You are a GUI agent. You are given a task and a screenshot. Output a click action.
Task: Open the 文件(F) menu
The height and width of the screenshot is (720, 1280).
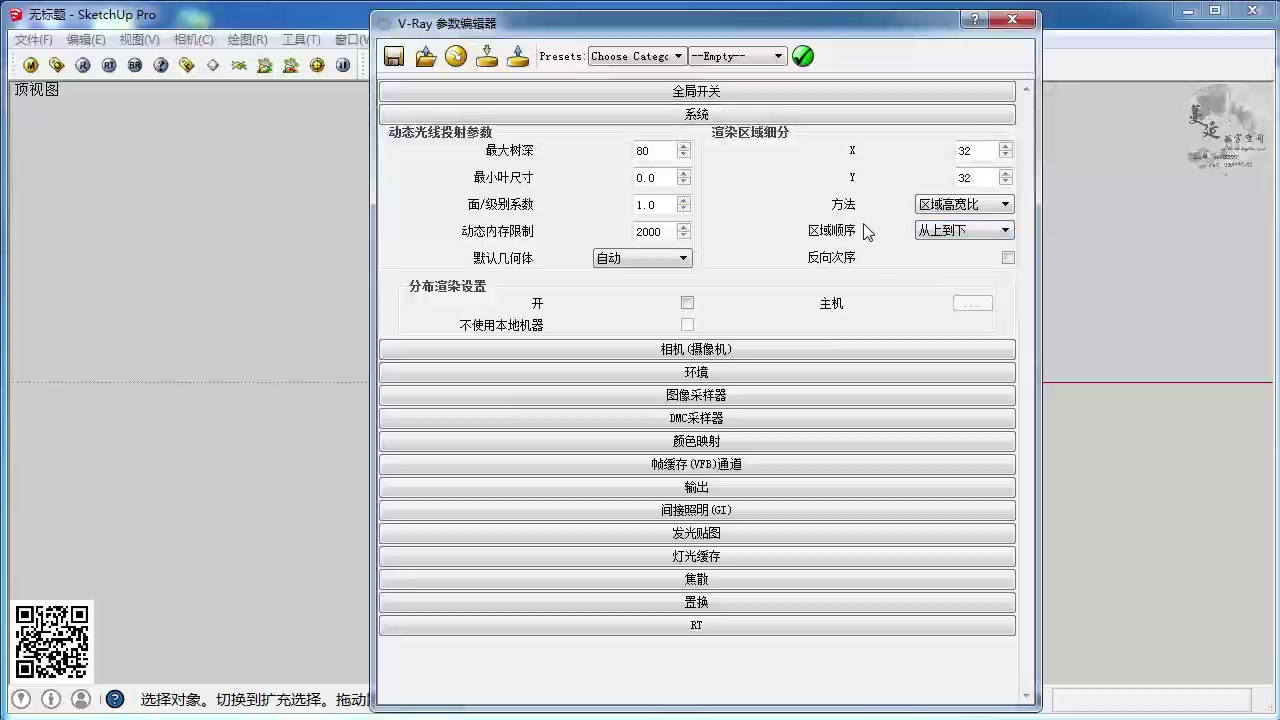point(31,39)
